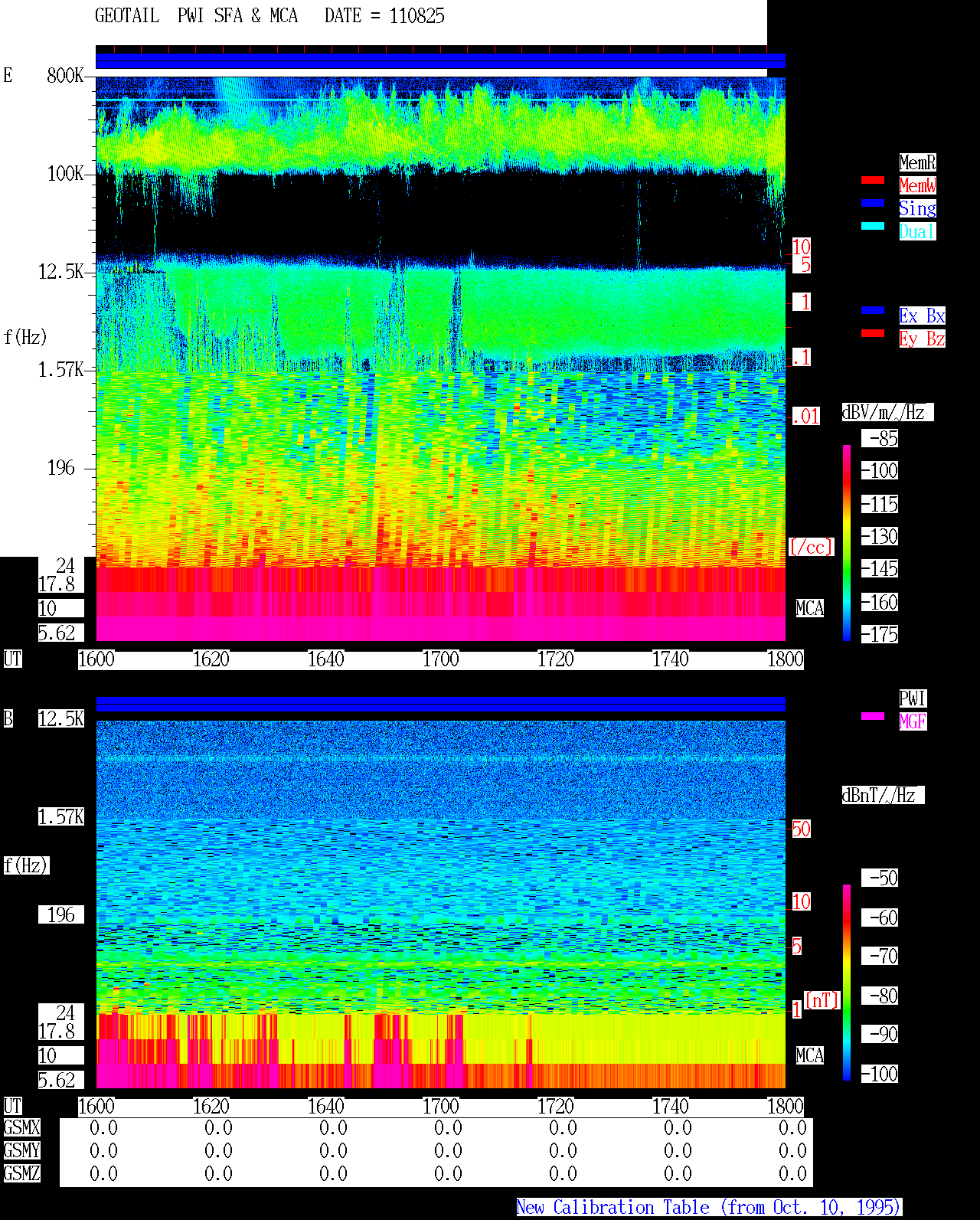The height and width of the screenshot is (1220, 980).
Task: Click the 1640 tick under E panel
Action: coord(326,659)
